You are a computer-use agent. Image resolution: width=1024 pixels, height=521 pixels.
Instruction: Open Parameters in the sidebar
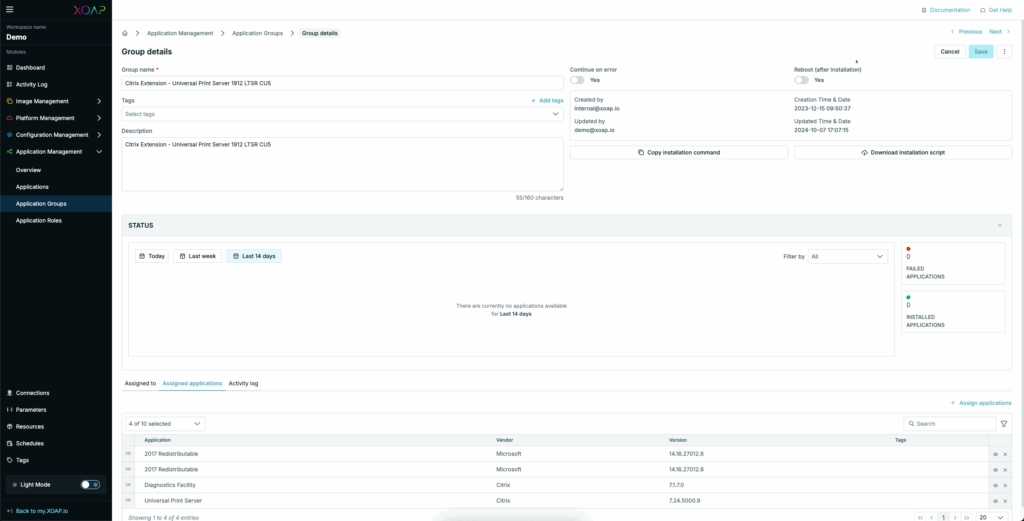click(x=31, y=410)
